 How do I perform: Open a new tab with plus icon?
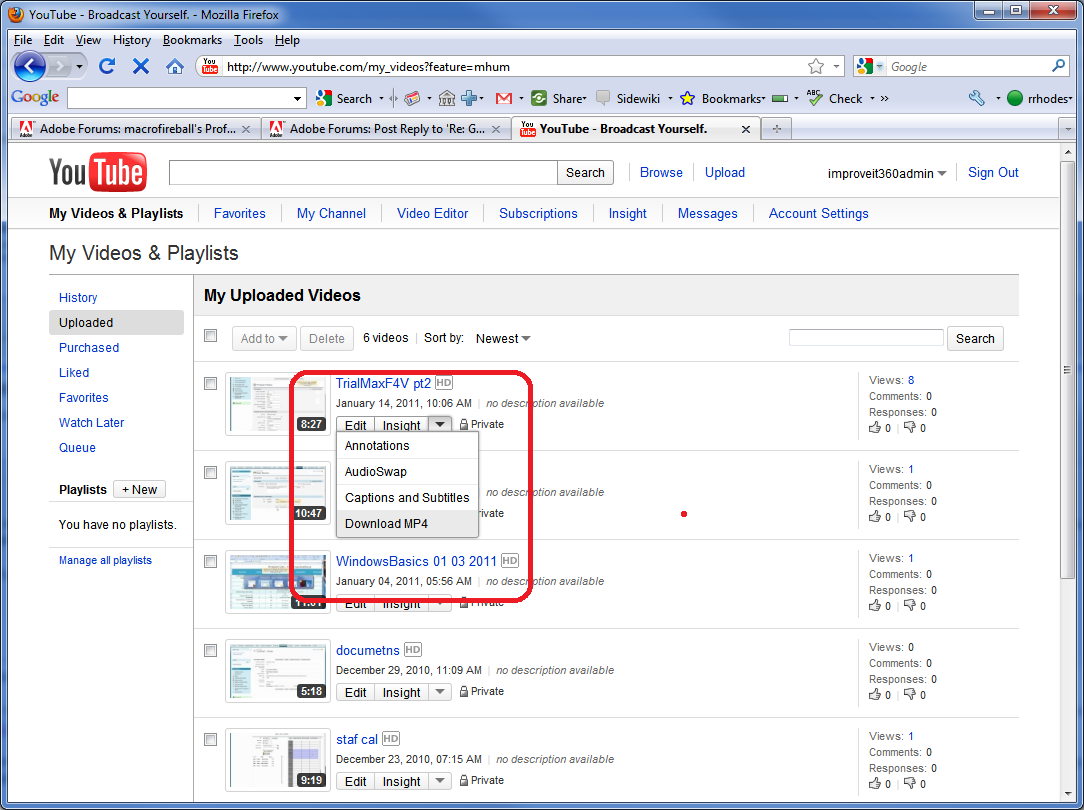pyautogui.click(x=777, y=129)
